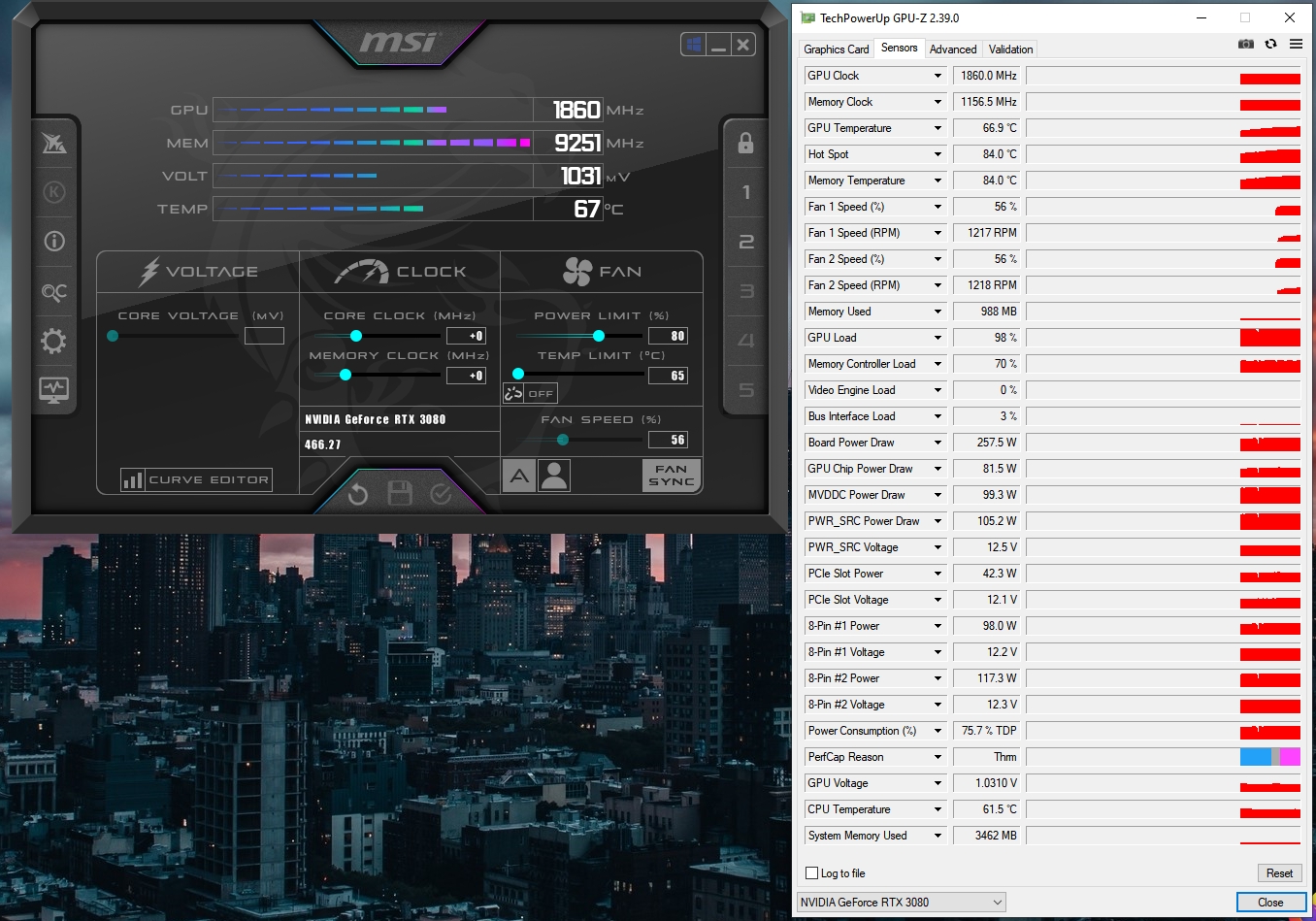Open the Hot Spot sensor dropdown
The image size is (1316, 921).
938,154
